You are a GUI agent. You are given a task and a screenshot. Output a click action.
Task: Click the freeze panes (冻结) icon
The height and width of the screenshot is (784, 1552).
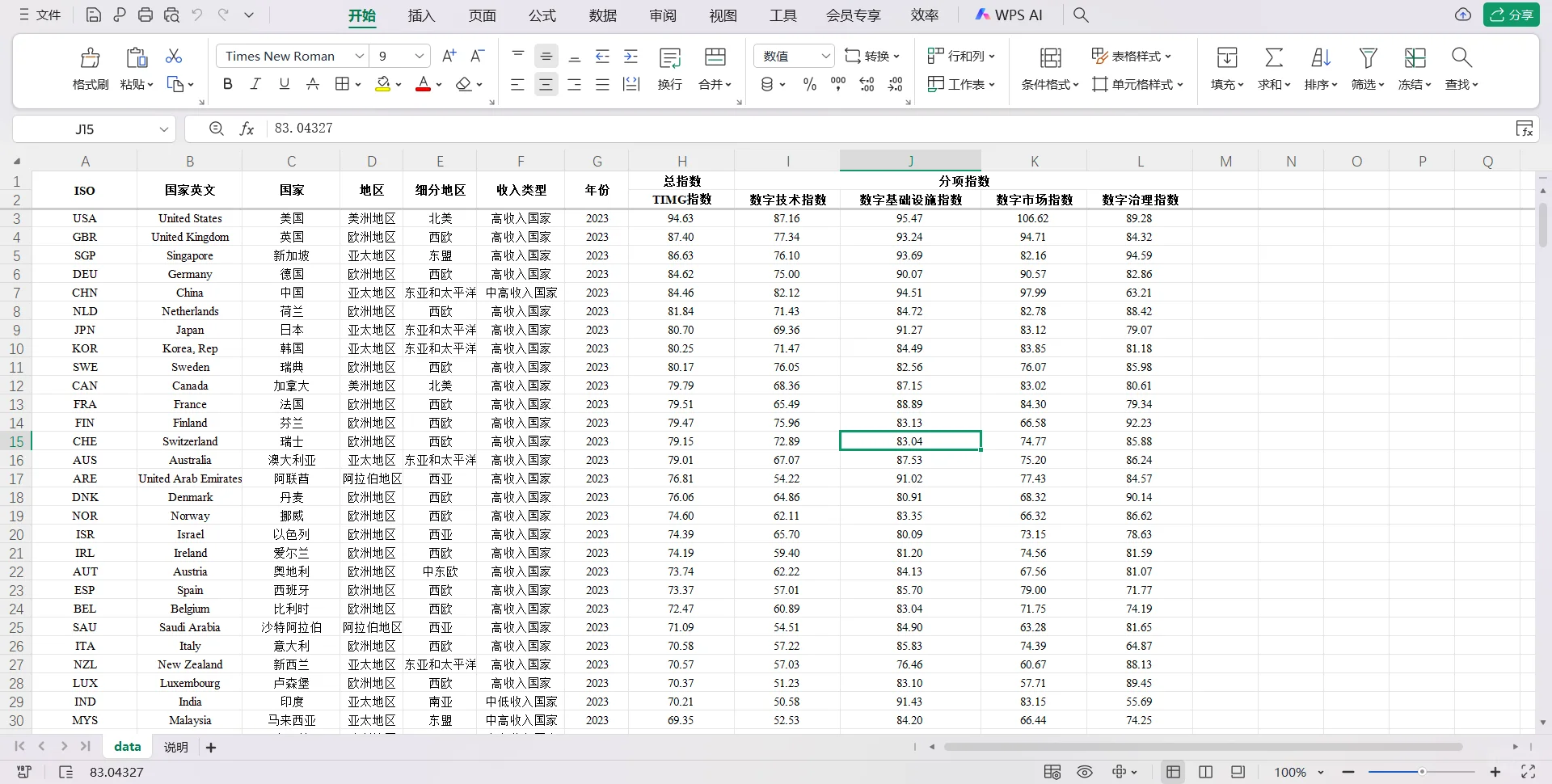click(1415, 69)
